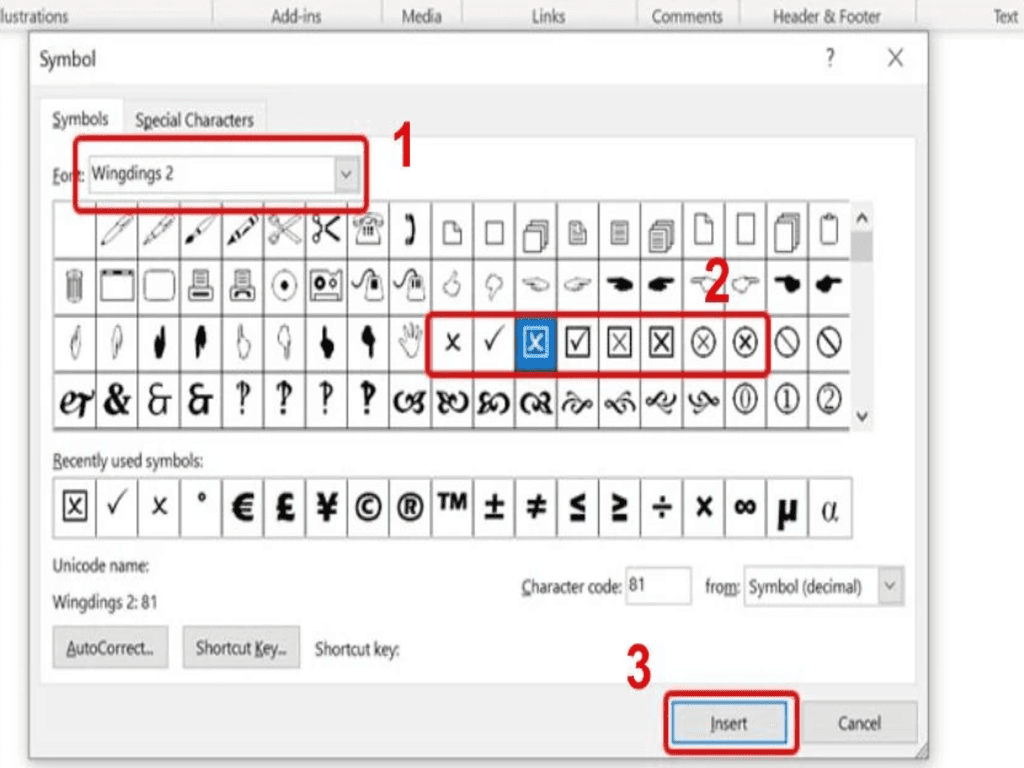Click the checked box symbol with checkmark
1024x768 pixels.
pyautogui.click(x=577, y=343)
